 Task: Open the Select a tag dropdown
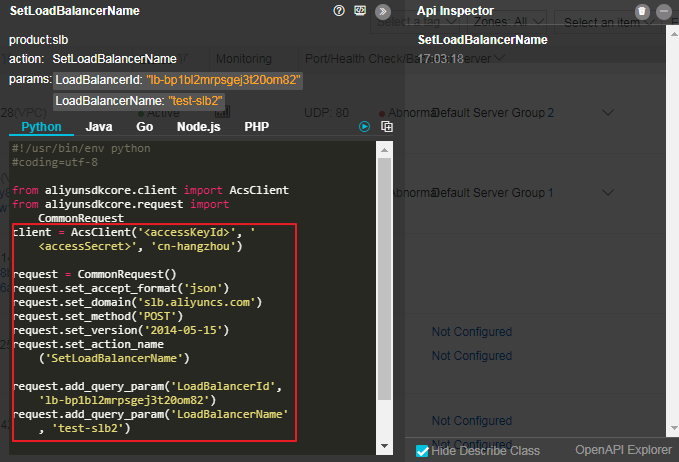coord(416,22)
